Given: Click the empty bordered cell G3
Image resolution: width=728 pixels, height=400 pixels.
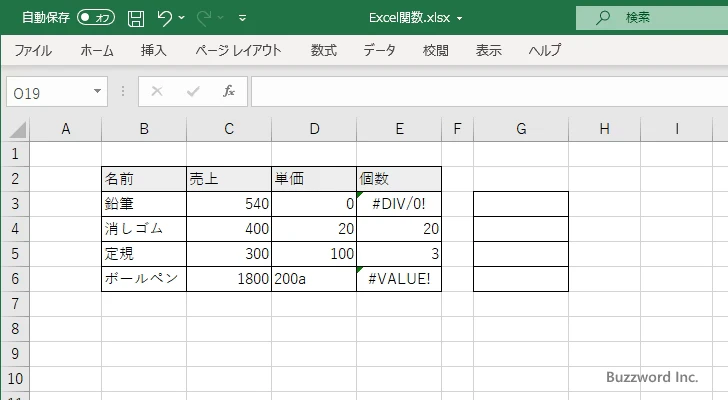Looking at the screenshot, I should tap(521, 204).
